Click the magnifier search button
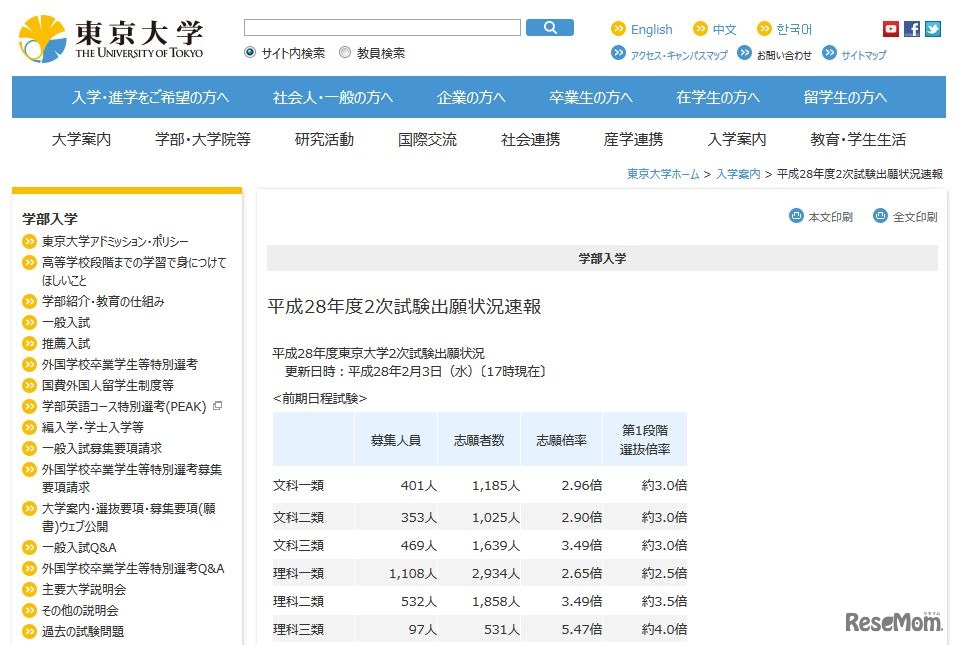 [549, 28]
